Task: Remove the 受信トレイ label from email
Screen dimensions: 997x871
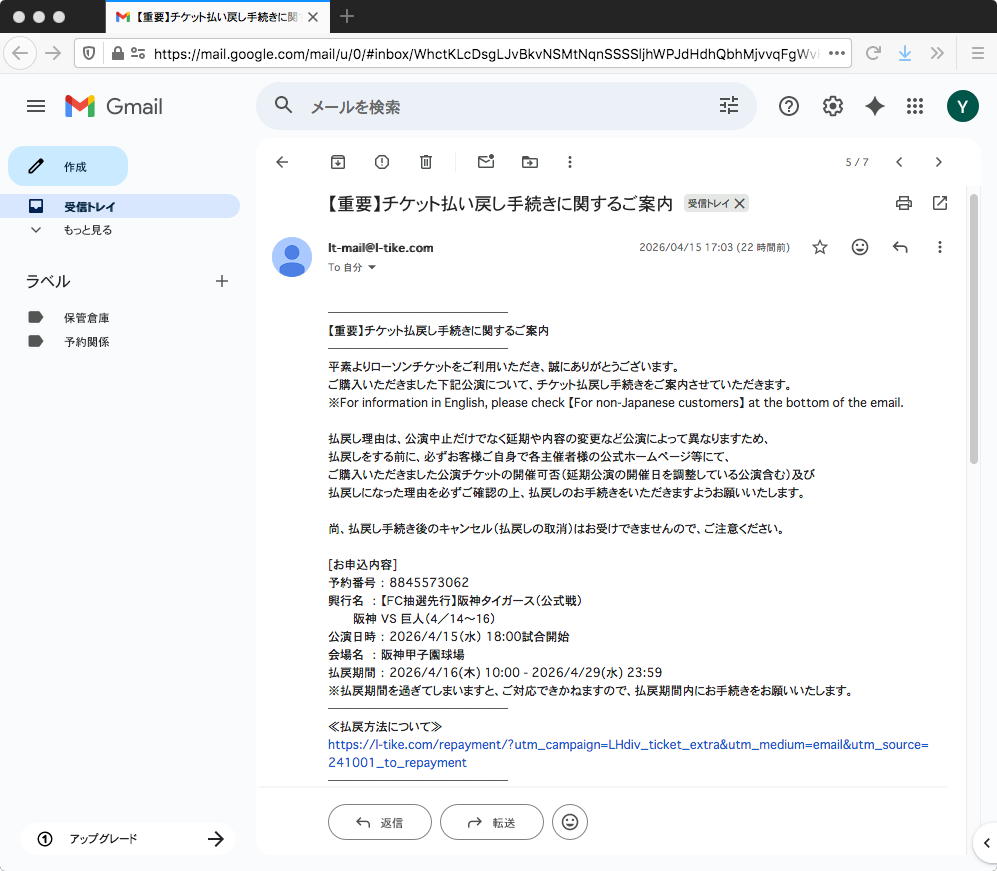Action: pyautogui.click(x=739, y=203)
